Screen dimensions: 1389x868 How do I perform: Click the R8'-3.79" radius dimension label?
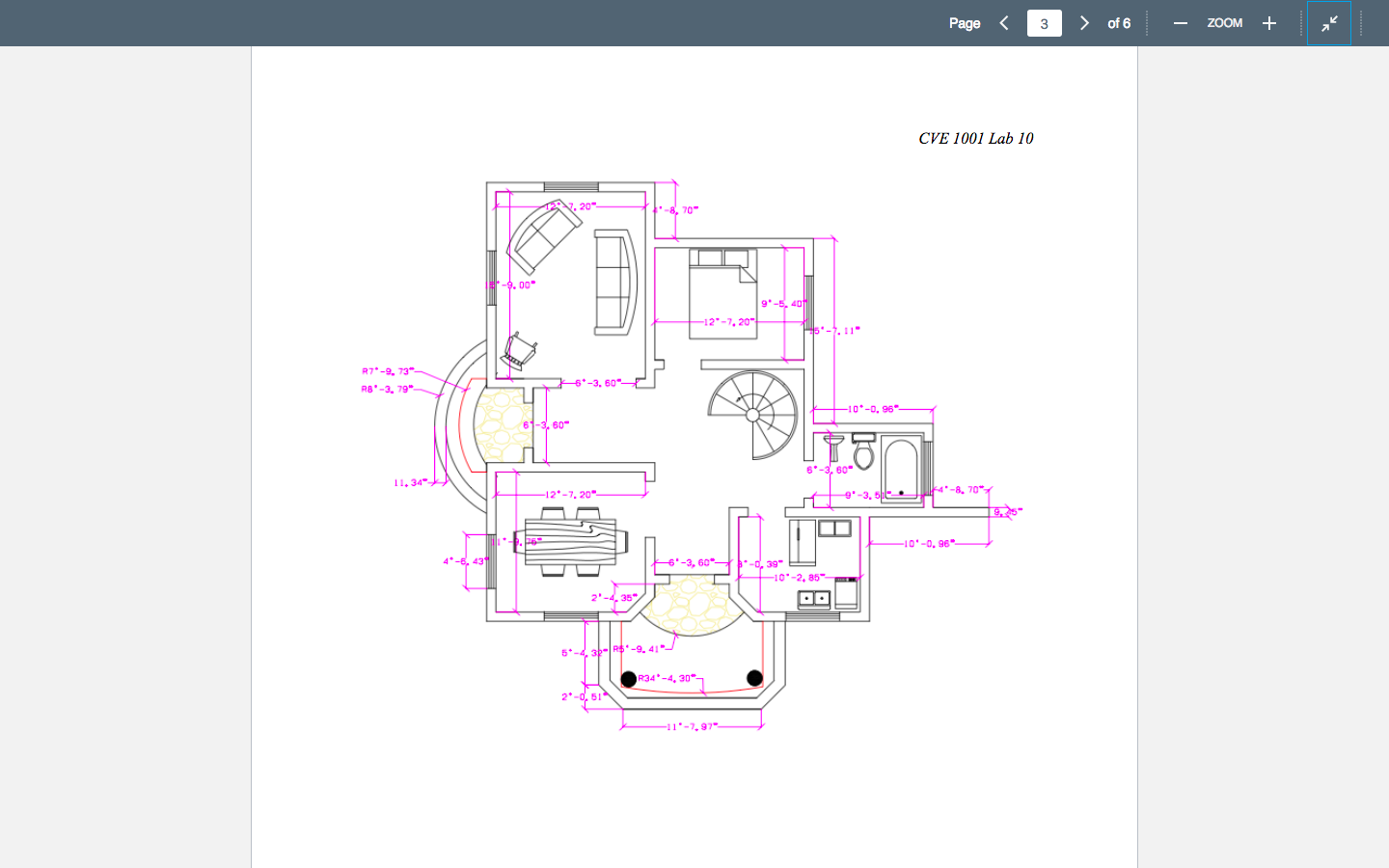(387, 390)
